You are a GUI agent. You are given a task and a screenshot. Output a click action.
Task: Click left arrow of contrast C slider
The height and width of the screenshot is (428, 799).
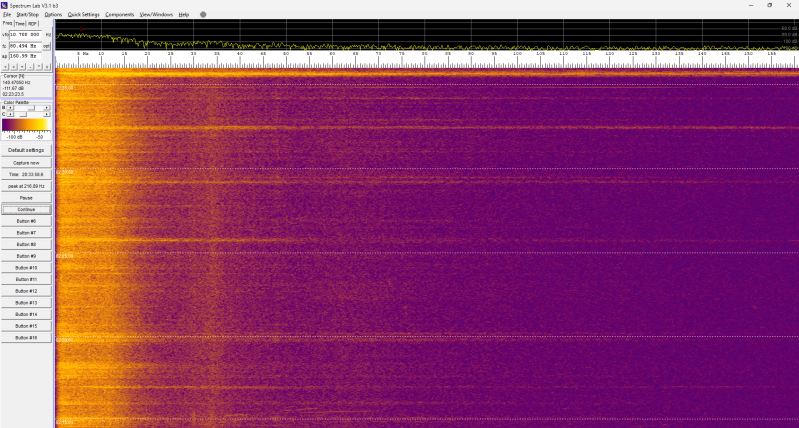(x=10, y=114)
